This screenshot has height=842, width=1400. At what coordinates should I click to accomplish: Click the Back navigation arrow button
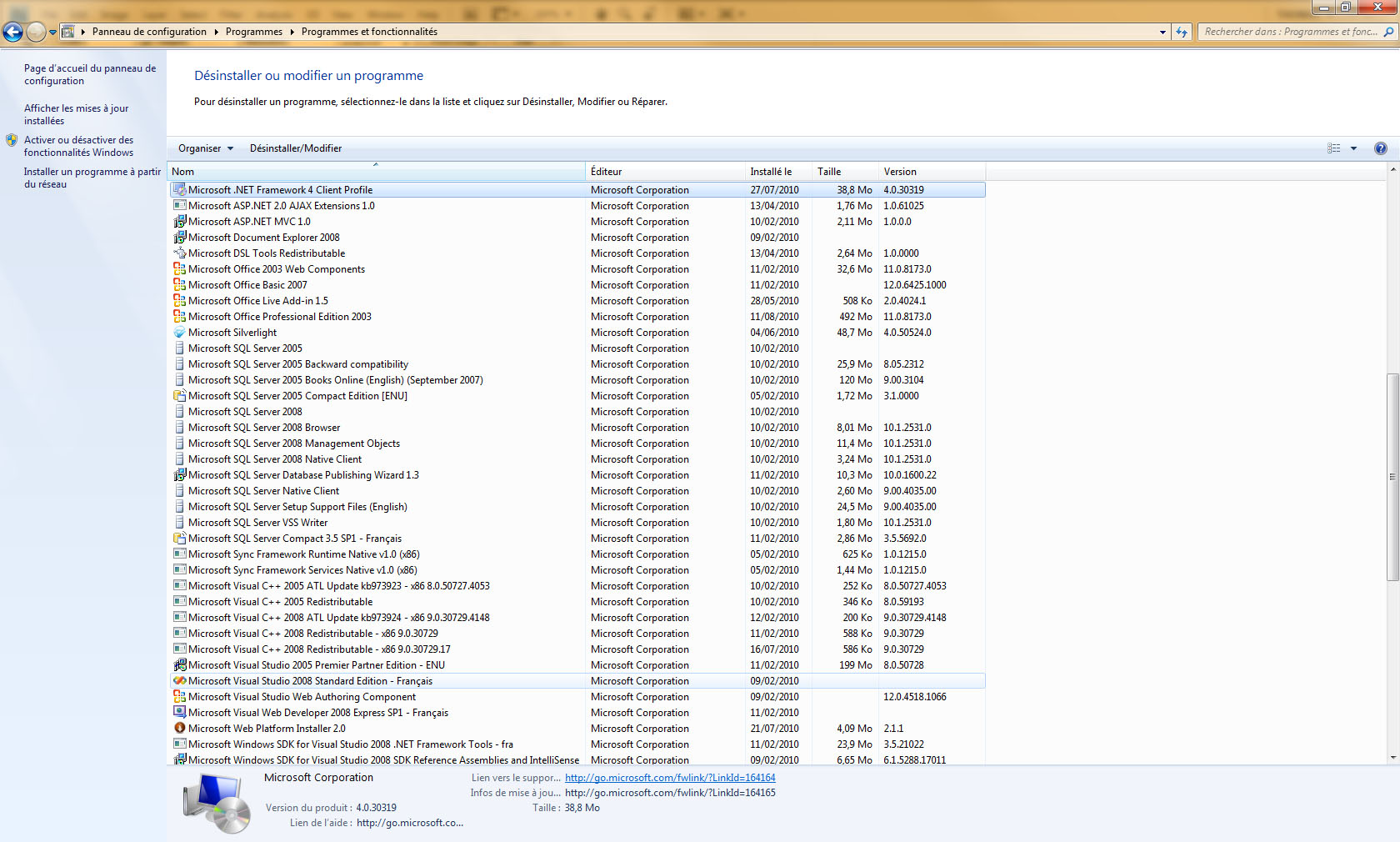[x=12, y=32]
